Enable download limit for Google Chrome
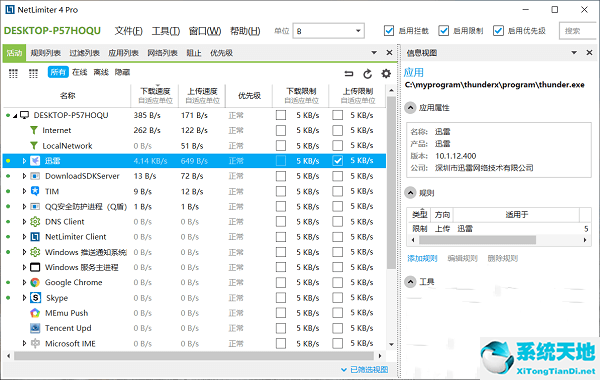 coord(281,282)
